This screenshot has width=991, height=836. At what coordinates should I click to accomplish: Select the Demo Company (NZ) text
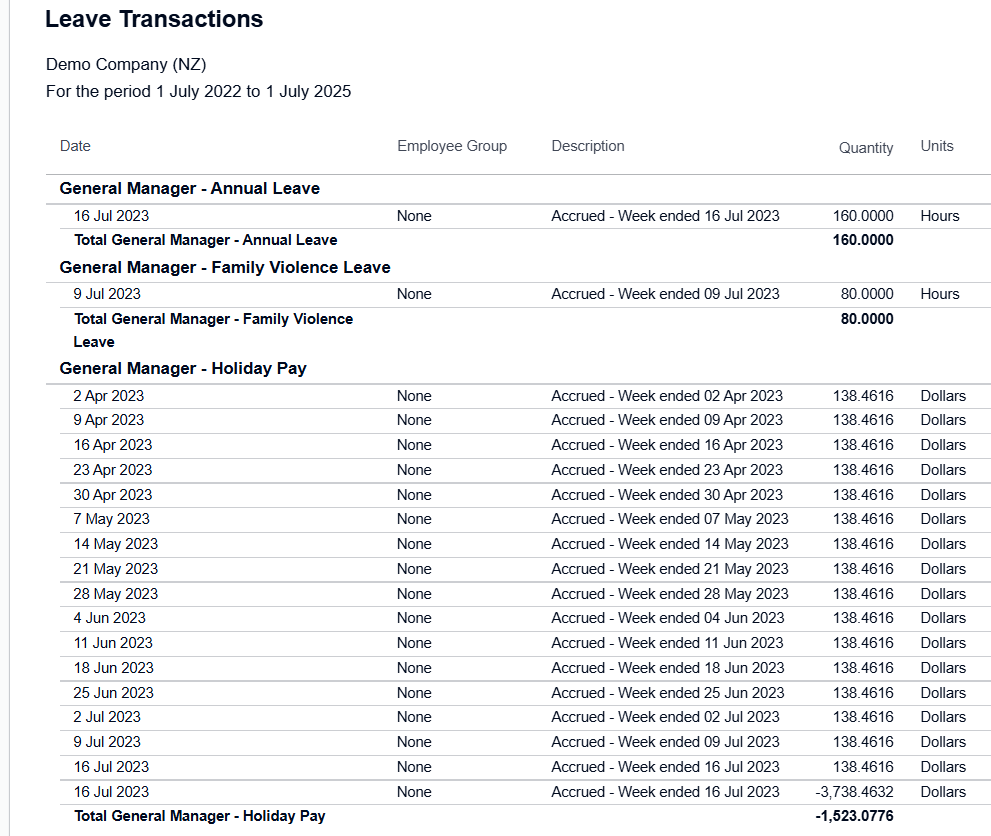coord(126,64)
